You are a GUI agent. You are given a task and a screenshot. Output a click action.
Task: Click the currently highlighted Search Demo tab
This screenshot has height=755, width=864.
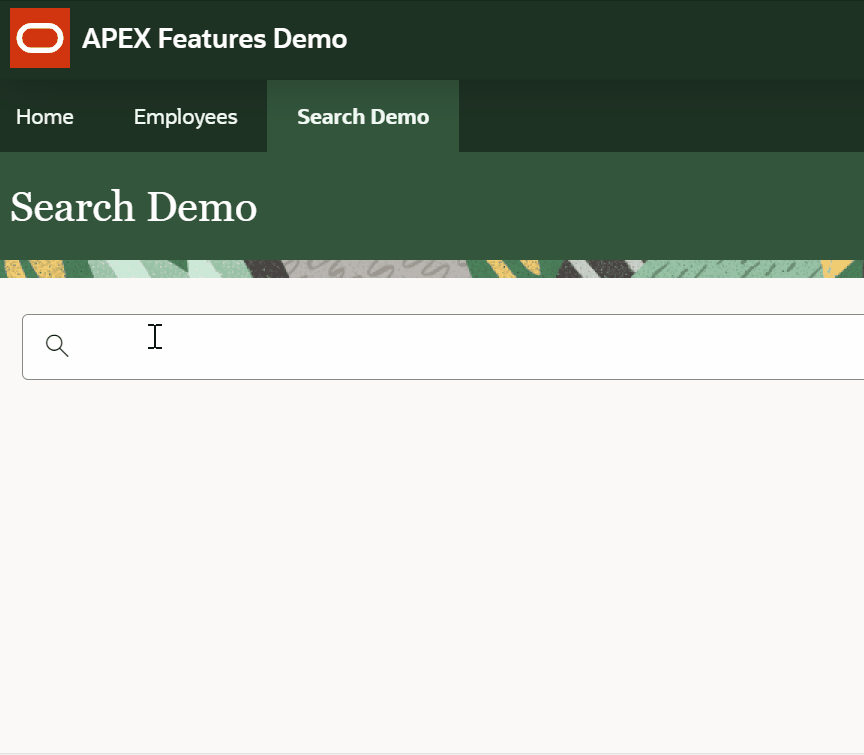[362, 116]
